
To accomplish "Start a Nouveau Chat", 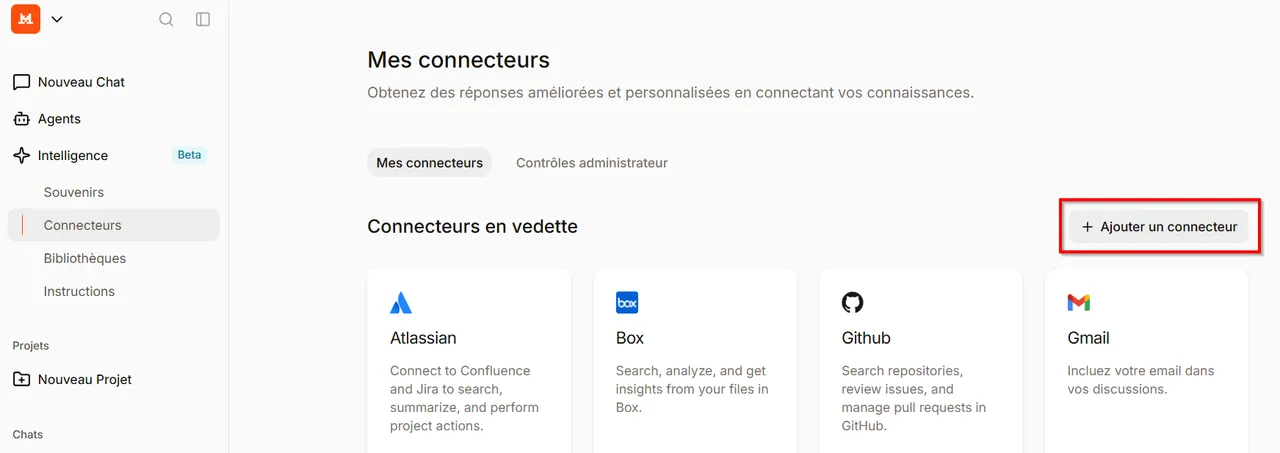I will [x=80, y=82].
